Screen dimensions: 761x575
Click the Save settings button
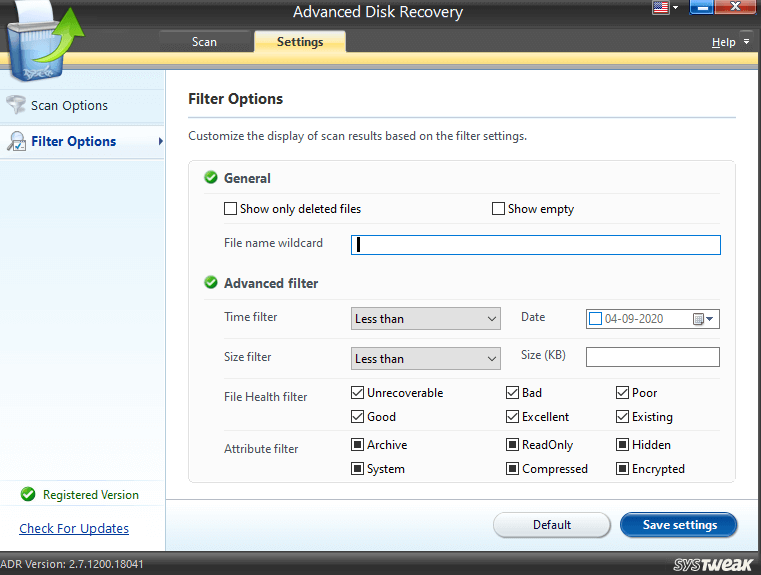coord(679,525)
